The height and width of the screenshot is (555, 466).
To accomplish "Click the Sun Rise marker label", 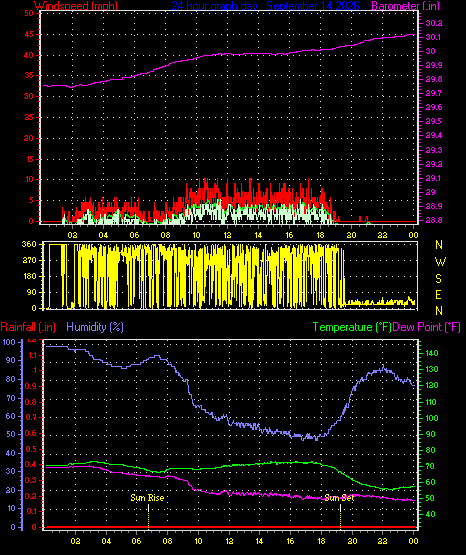I will pos(147,498).
